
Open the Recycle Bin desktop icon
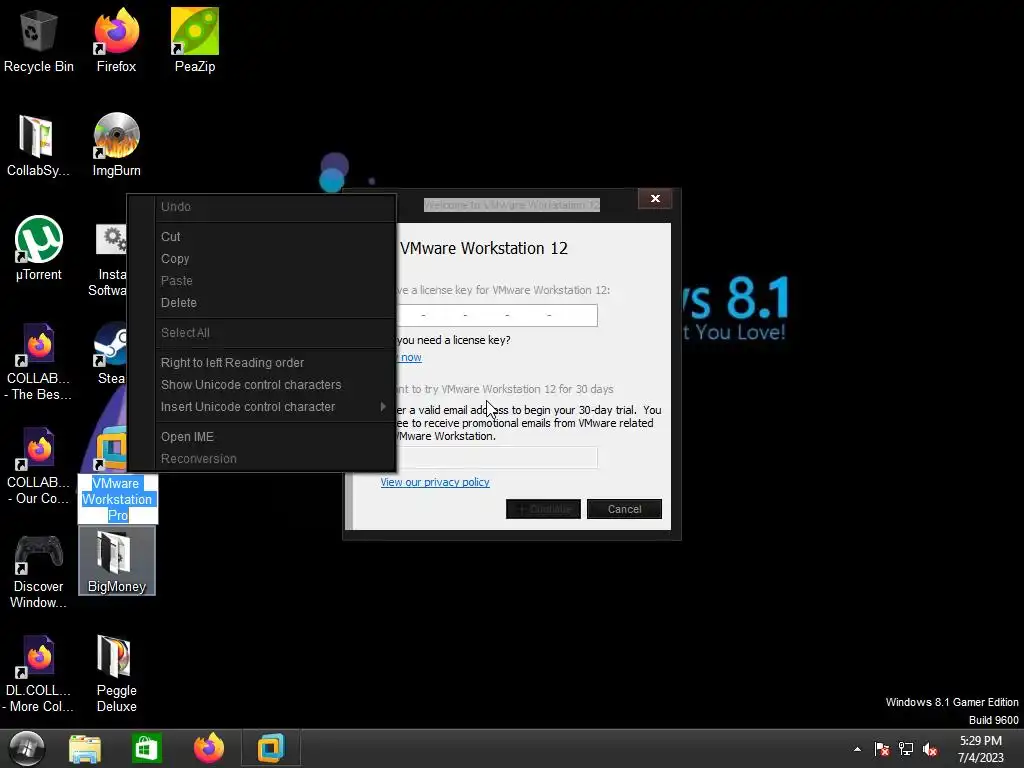38,40
